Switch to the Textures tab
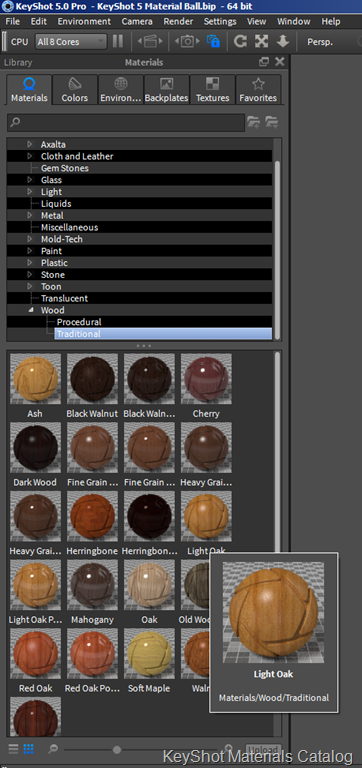 [x=213, y=90]
